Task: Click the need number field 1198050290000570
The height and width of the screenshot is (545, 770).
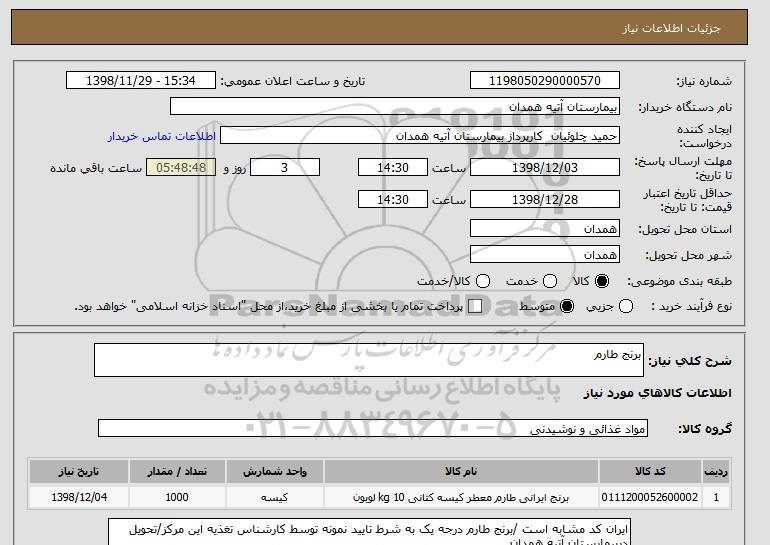Action: point(545,81)
